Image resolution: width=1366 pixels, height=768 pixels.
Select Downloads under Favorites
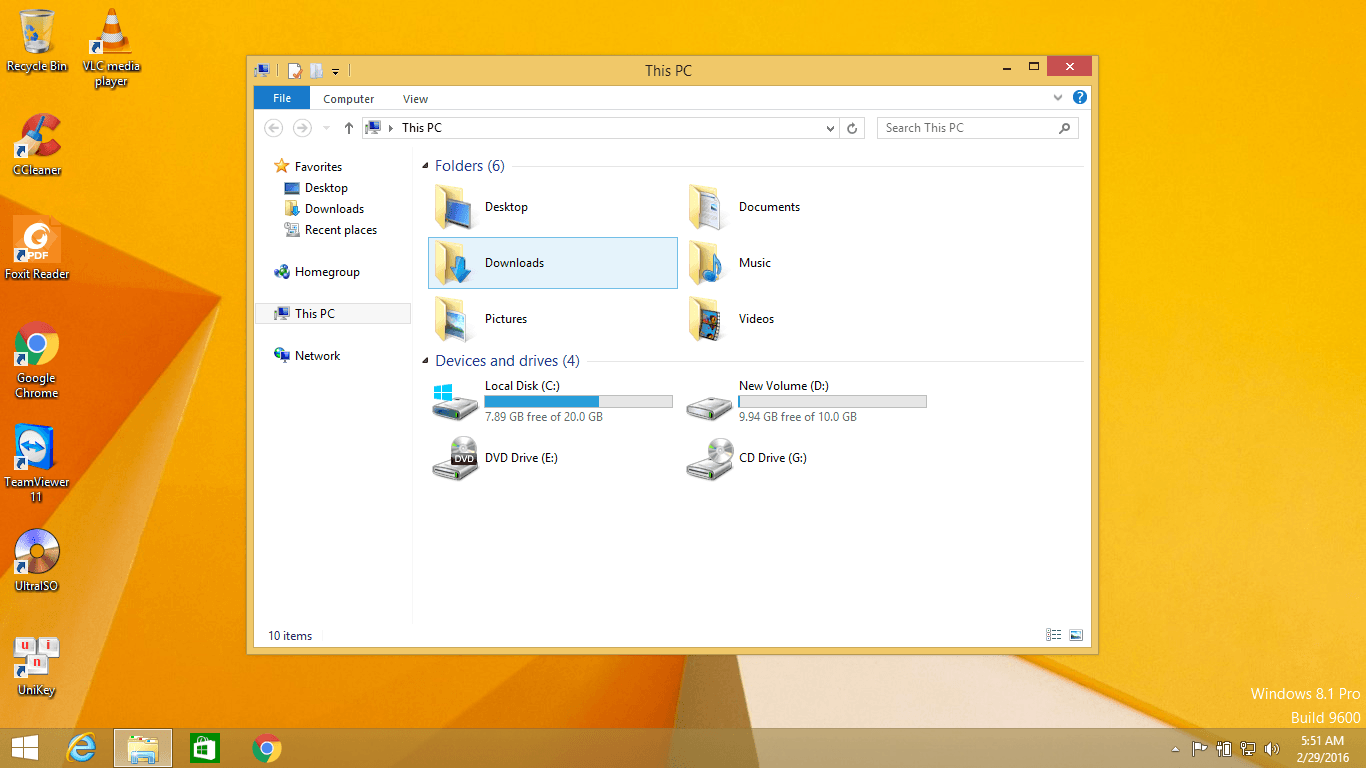point(324,209)
